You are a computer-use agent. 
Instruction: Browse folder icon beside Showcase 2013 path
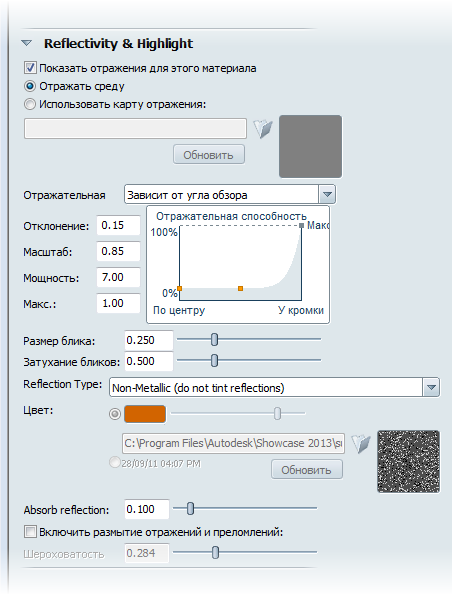361,444
